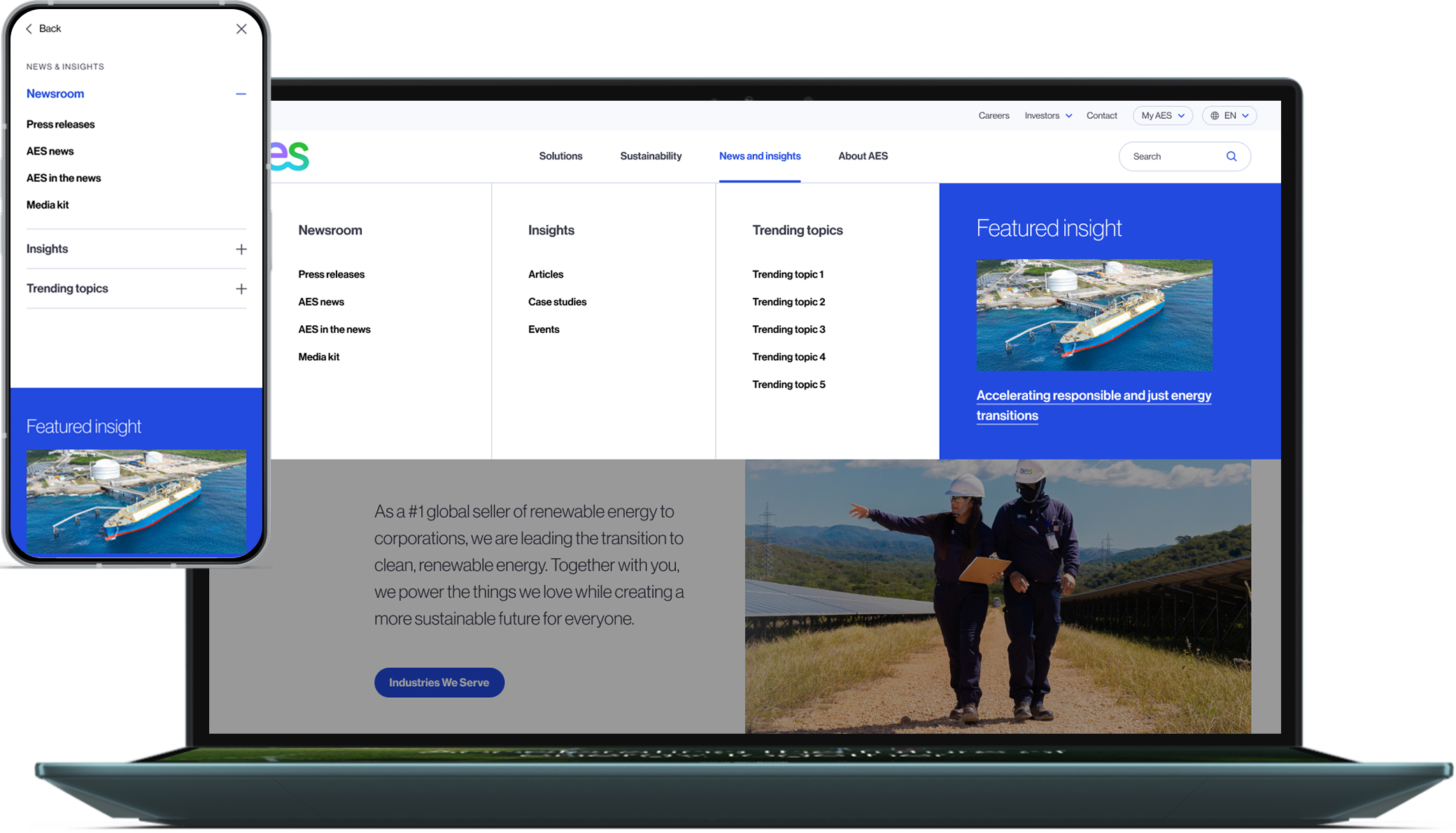Open Trending topic 4
This screenshot has height=833, width=1456.
(x=789, y=357)
